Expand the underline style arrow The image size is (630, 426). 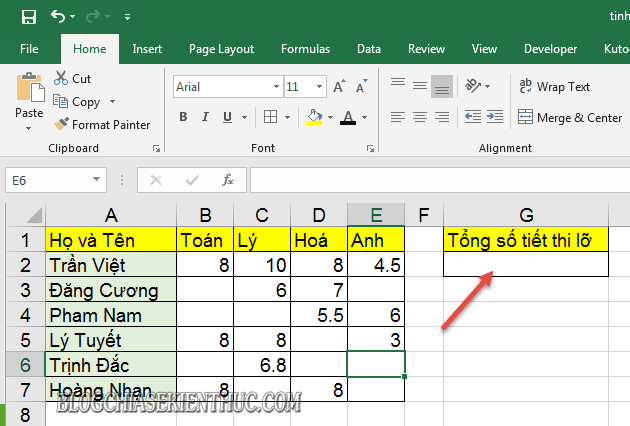tap(244, 117)
